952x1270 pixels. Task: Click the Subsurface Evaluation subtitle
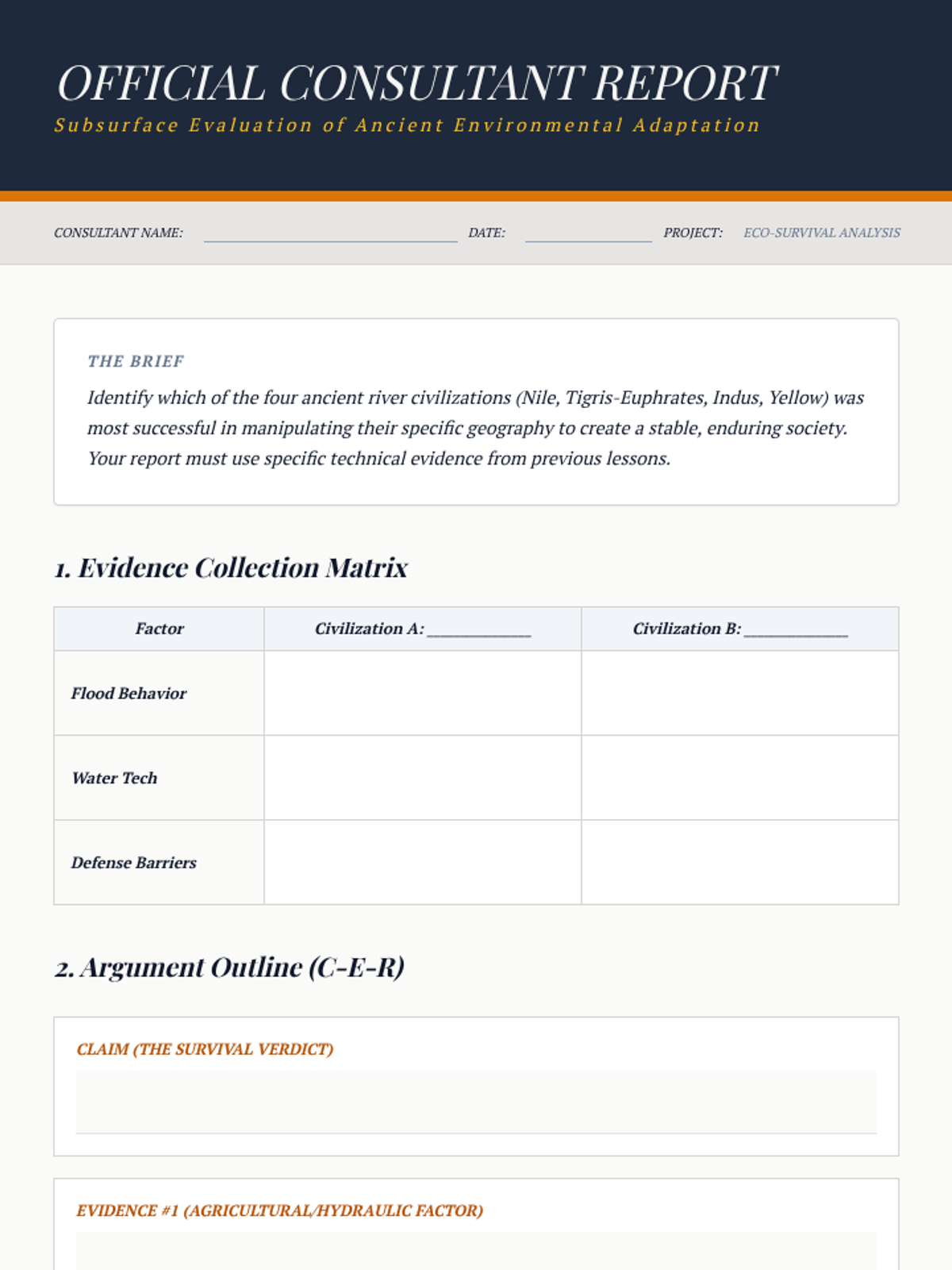coord(407,125)
